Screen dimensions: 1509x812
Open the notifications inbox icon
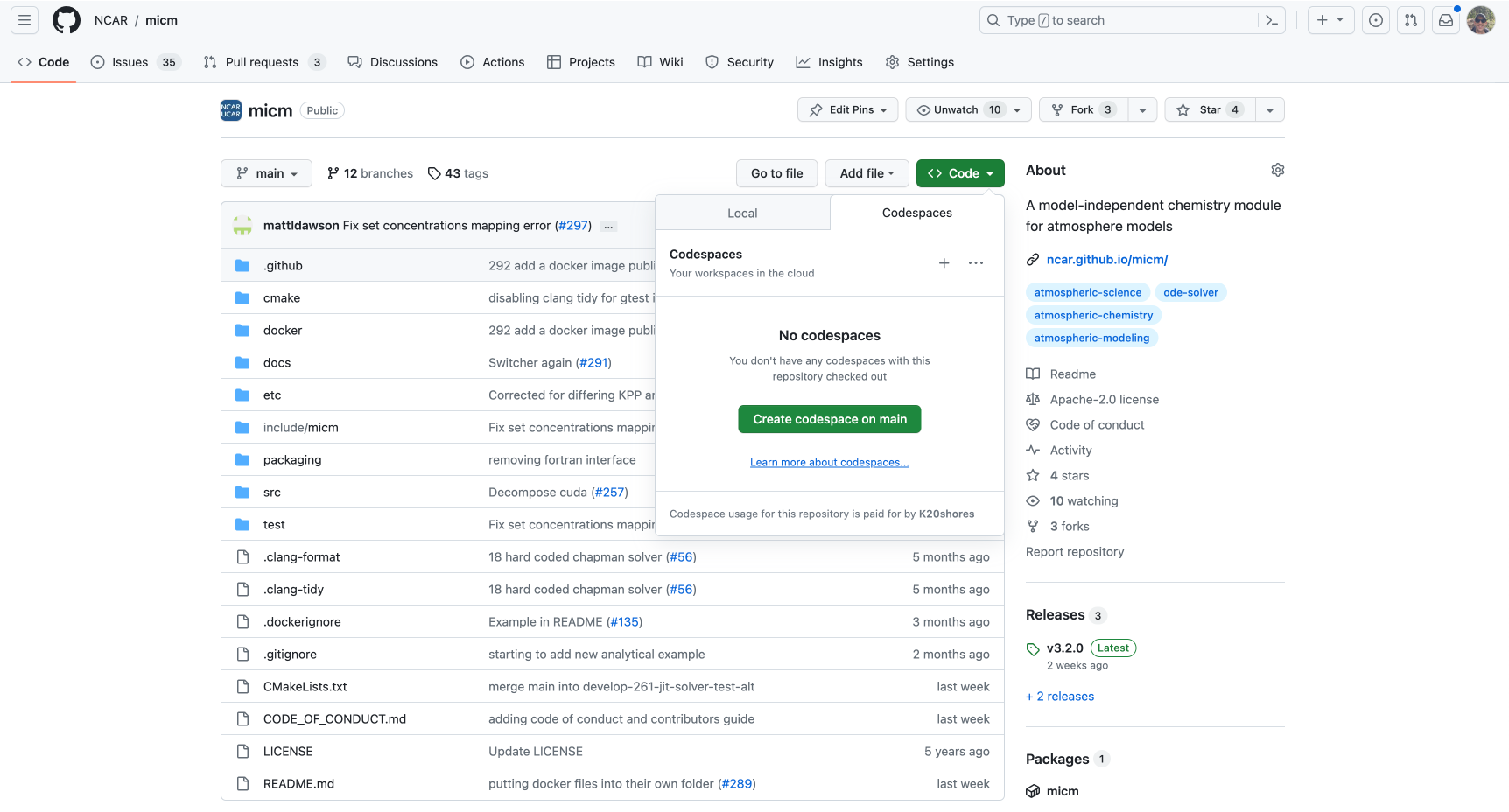point(1446,20)
